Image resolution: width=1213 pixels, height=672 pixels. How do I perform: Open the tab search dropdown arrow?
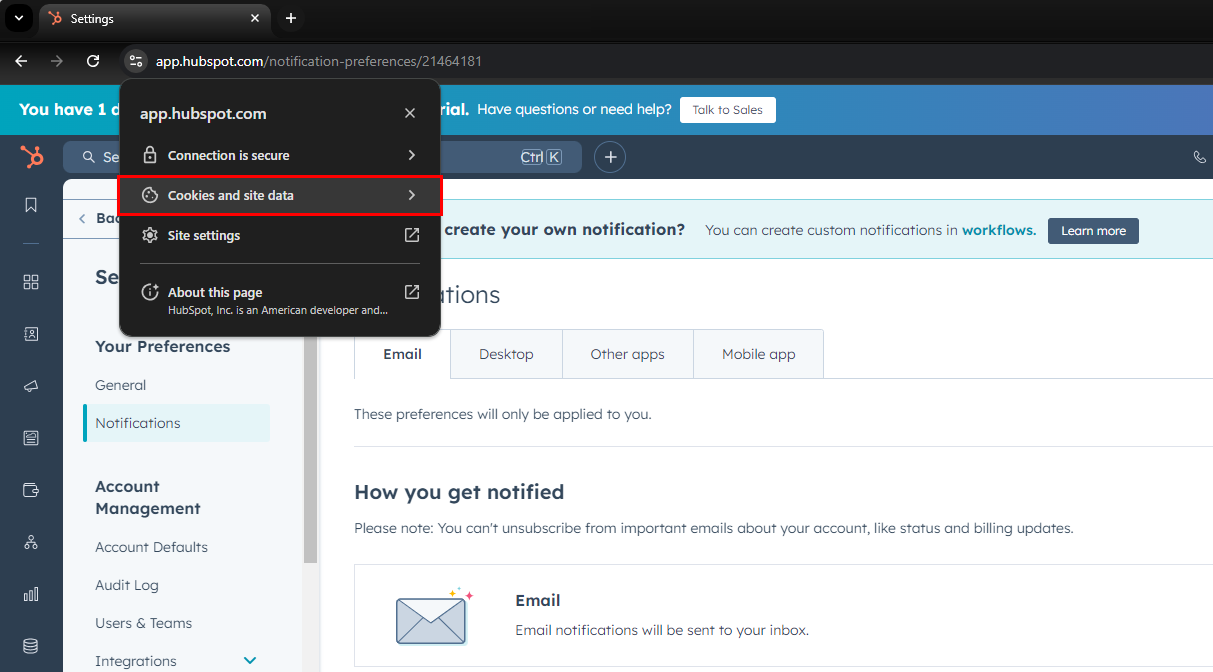pyautogui.click(x=18, y=18)
